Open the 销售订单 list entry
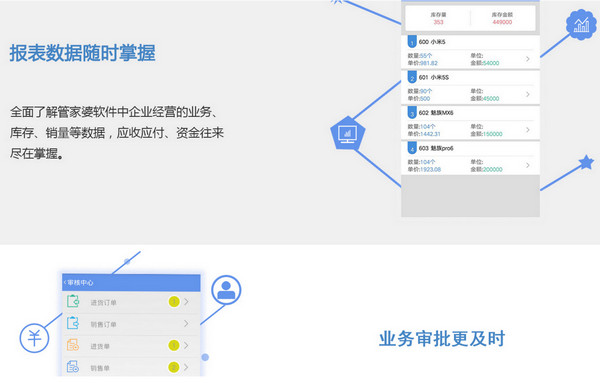Viewport: 600px width, 383px height. pos(131,324)
